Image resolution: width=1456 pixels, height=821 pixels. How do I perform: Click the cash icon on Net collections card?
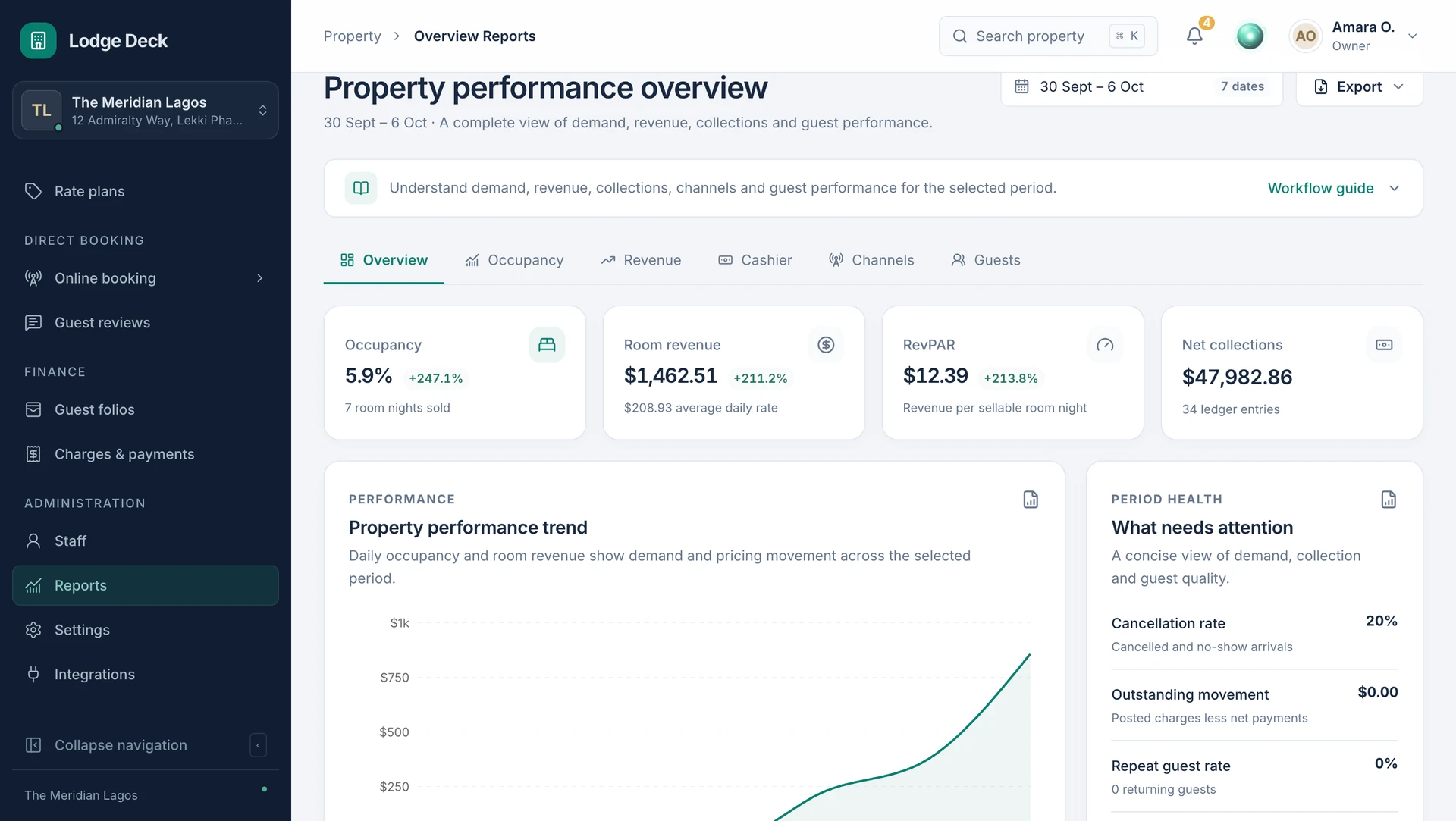(1384, 345)
